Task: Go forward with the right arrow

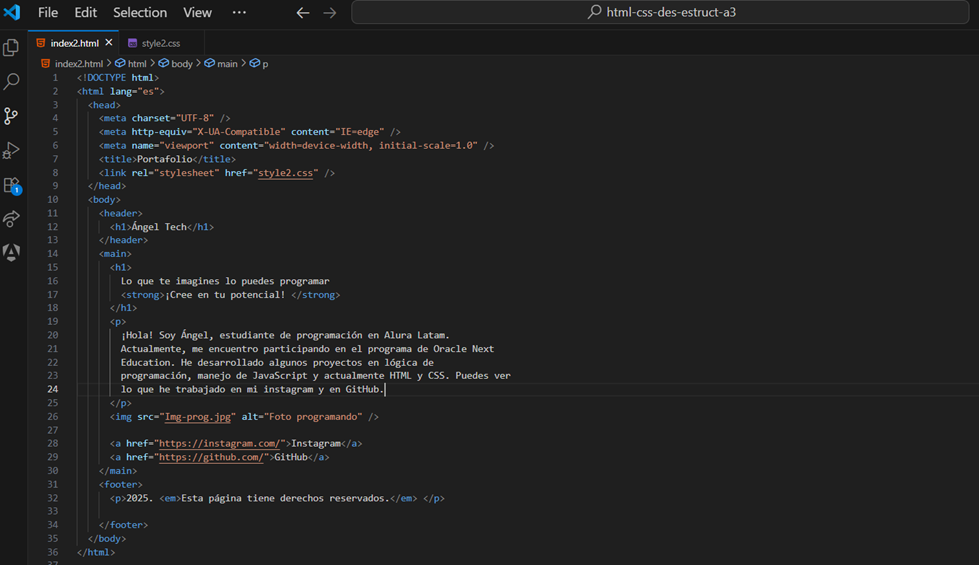Action: pyautogui.click(x=330, y=12)
